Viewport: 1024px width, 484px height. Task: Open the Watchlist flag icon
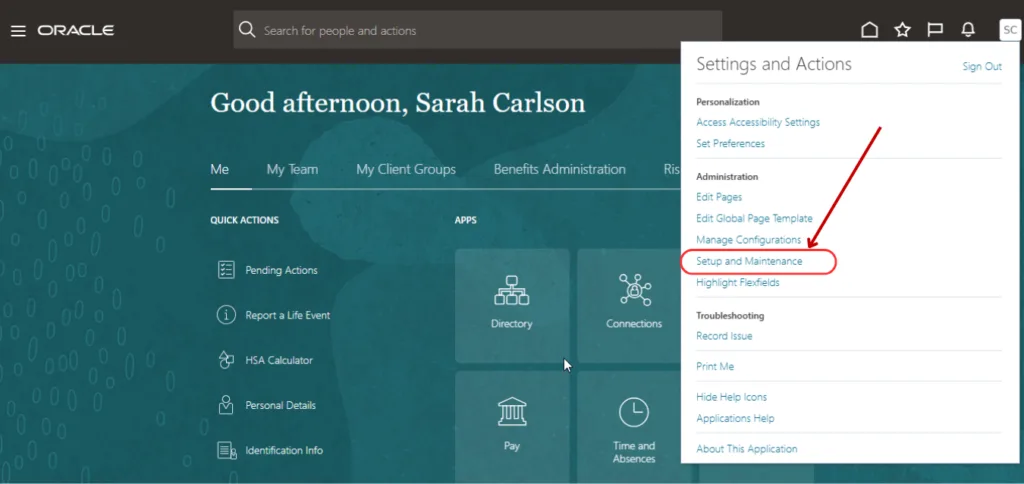click(x=935, y=31)
